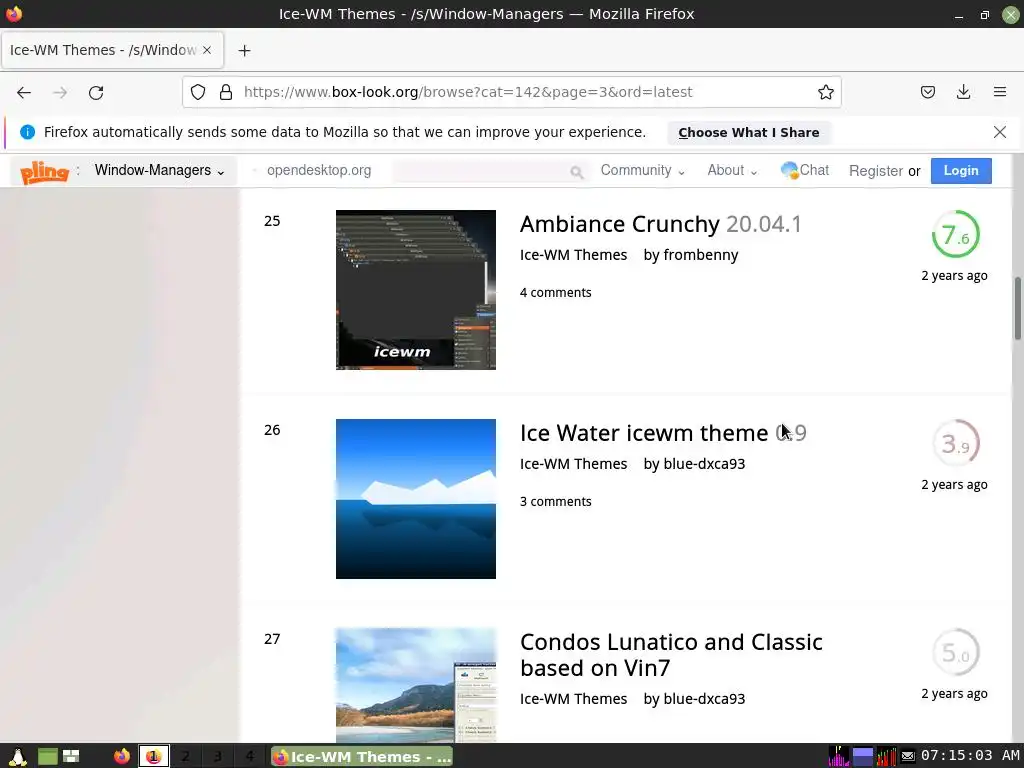Click the blue Login button
The width and height of the screenshot is (1024, 768).
[x=961, y=170]
